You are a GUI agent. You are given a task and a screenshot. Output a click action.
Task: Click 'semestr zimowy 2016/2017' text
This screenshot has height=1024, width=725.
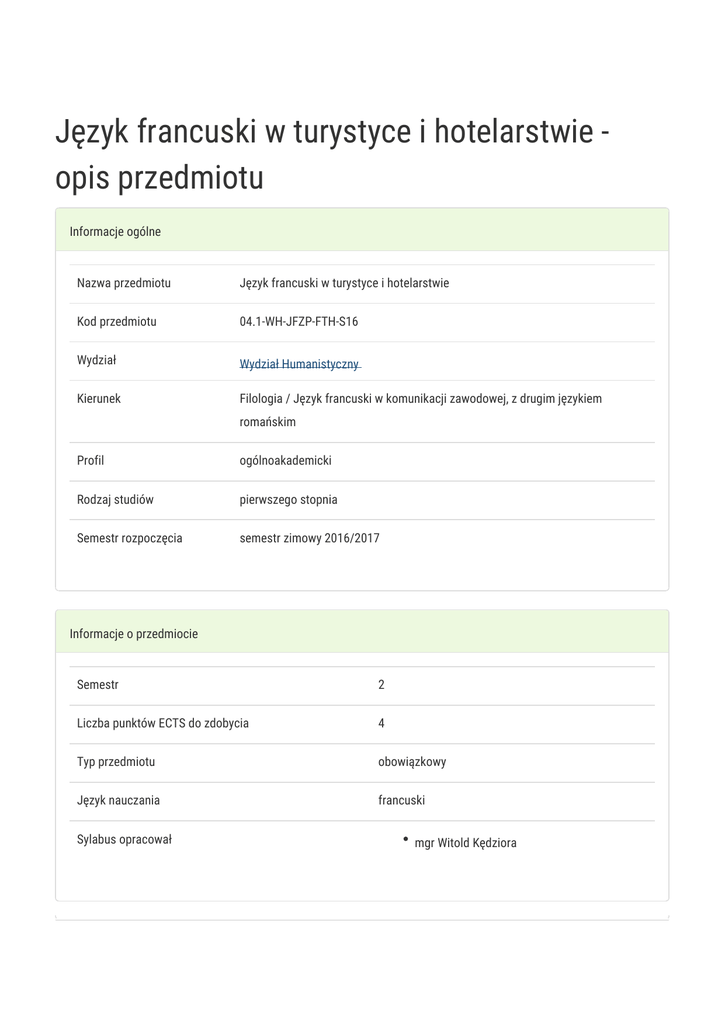point(309,538)
